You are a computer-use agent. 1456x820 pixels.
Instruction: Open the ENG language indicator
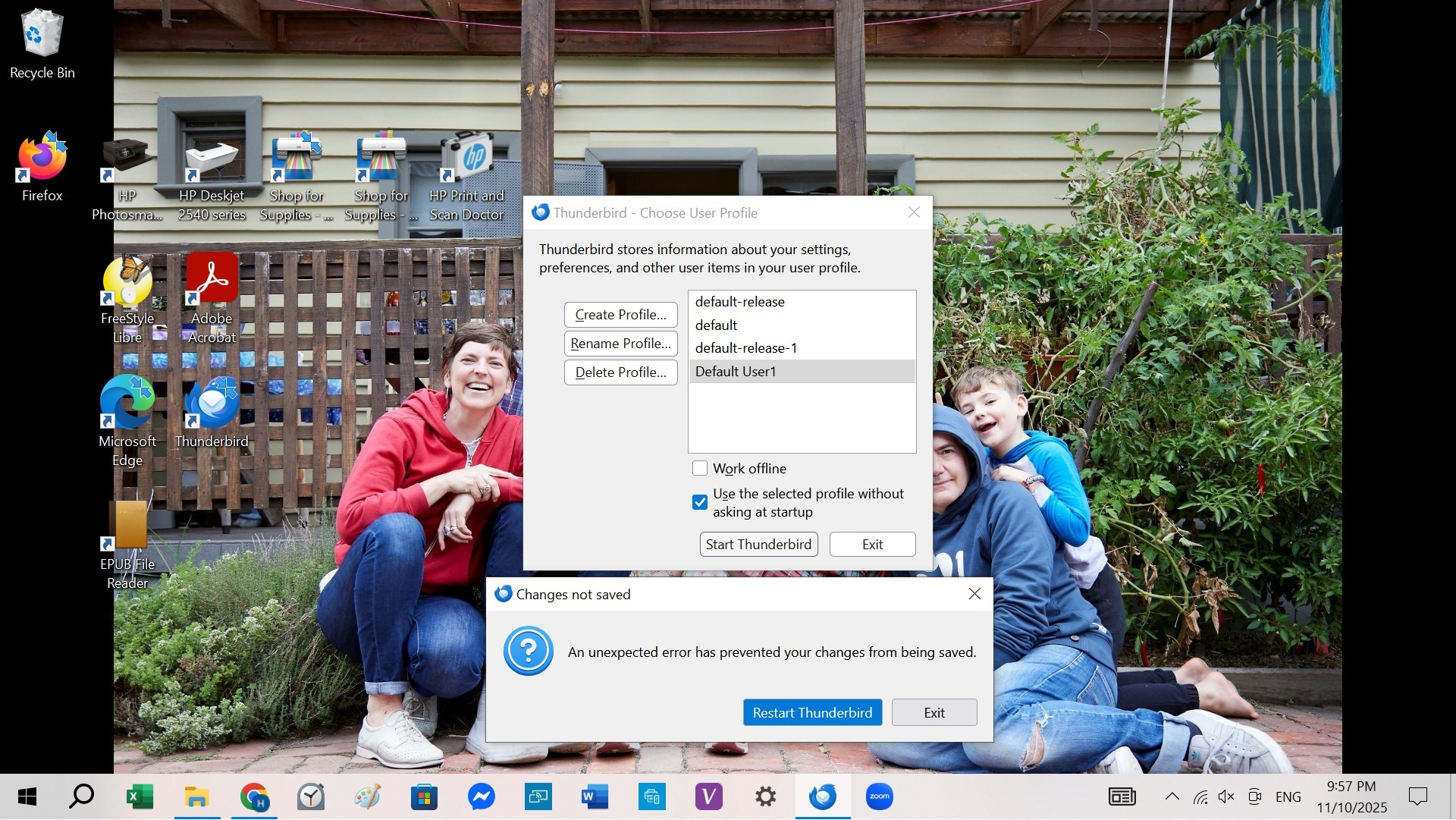1288,796
